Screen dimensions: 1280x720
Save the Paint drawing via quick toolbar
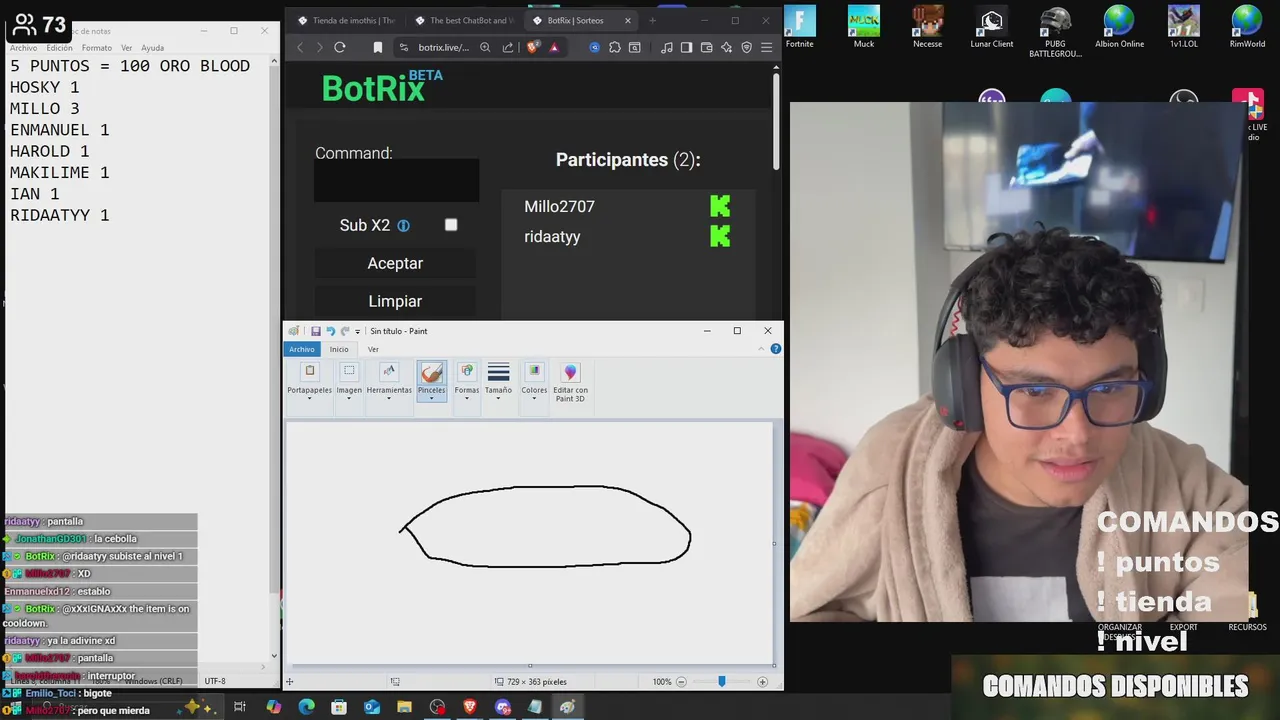(x=316, y=331)
